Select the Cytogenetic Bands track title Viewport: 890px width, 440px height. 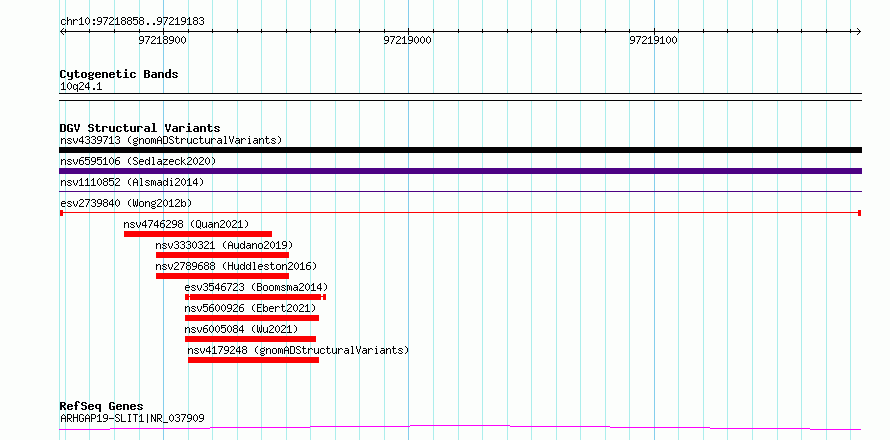click(119, 74)
